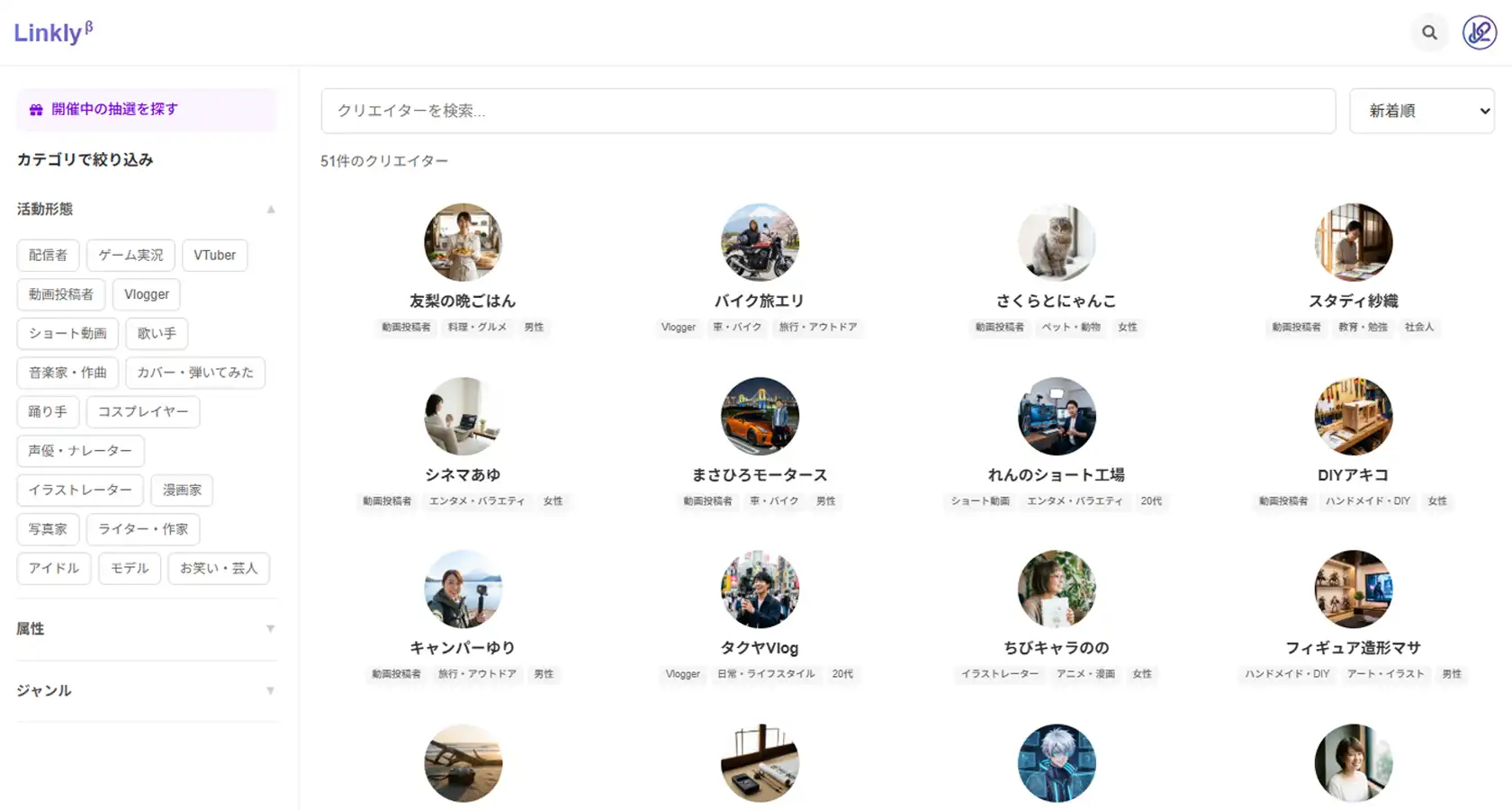Enable the イラストレーター filter

tap(80, 490)
